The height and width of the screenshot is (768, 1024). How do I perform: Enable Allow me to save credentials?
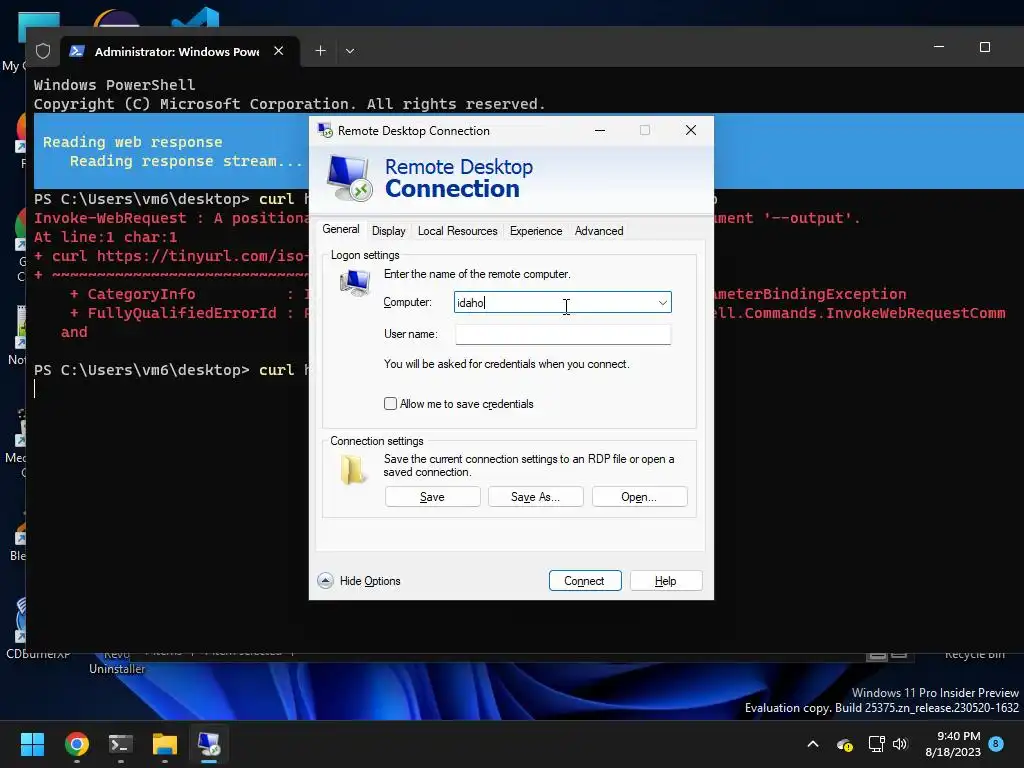391,404
